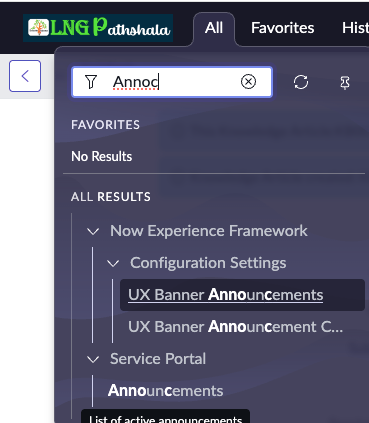Click the LNG Pathshala logo
The height and width of the screenshot is (423, 369).
coord(98,28)
